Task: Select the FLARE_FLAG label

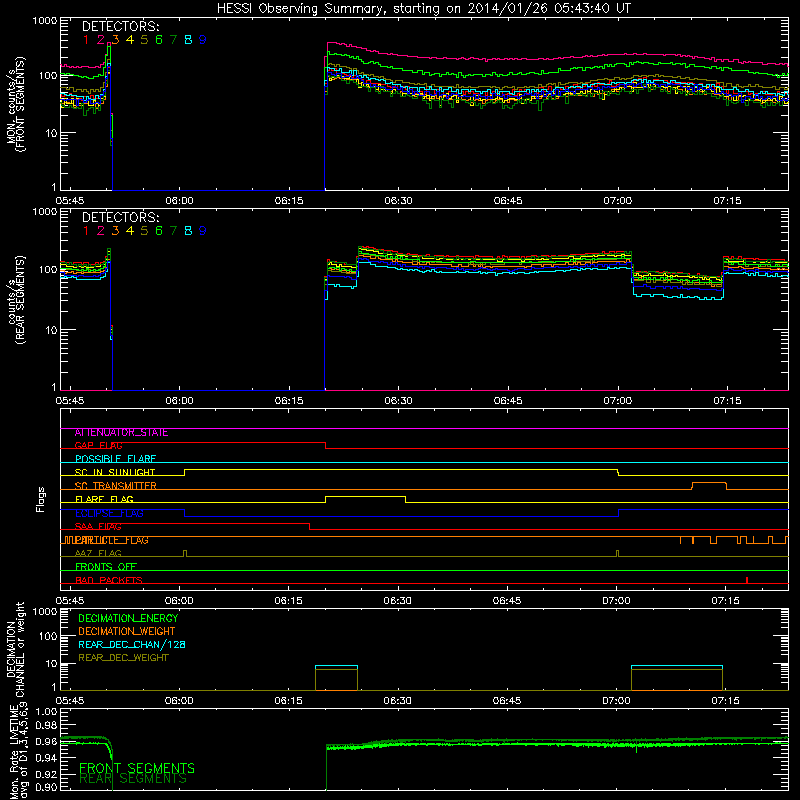Action: click(x=104, y=499)
